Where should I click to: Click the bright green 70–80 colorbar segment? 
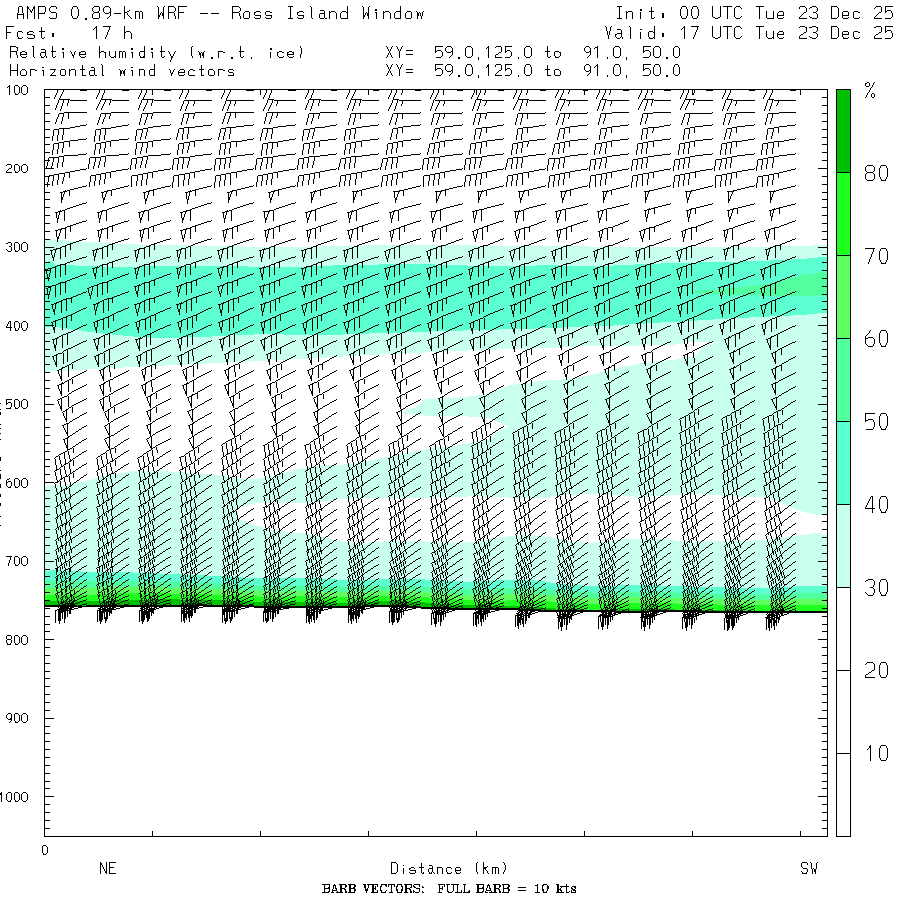click(x=843, y=214)
